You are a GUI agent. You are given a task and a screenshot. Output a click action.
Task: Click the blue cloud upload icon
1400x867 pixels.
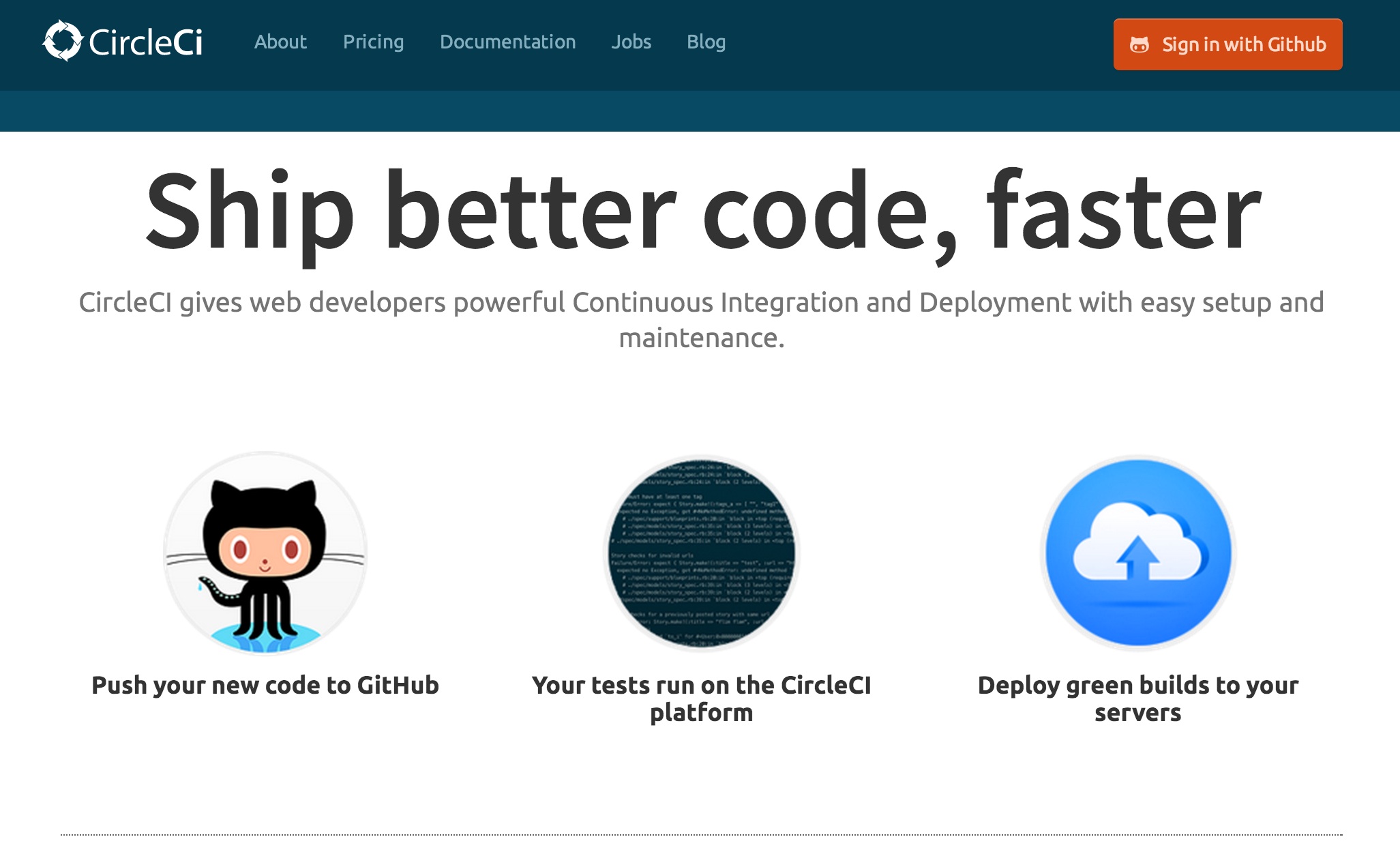(1138, 553)
